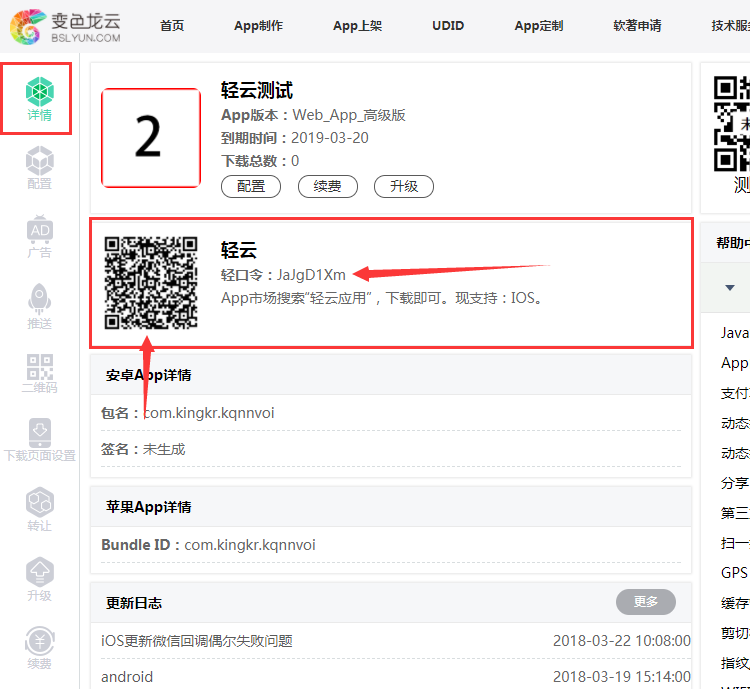The height and width of the screenshot is (689, 750).
Task: Click the 升级 pill button under 轻云测试
Action: pyautogui.click(x=404, y=186)
